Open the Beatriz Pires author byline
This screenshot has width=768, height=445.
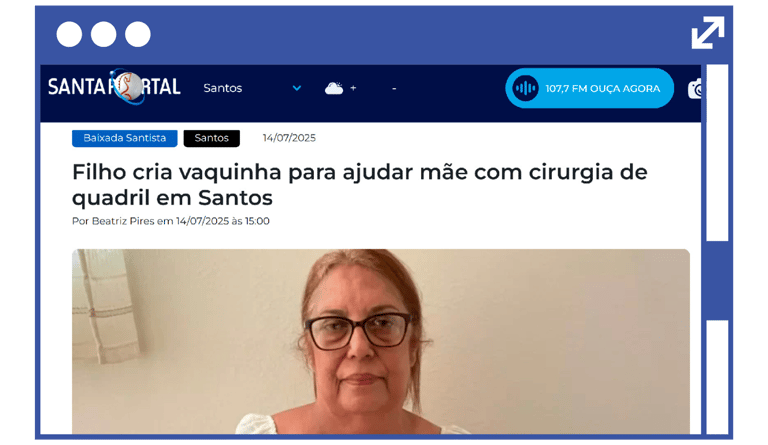coord(123,221)
